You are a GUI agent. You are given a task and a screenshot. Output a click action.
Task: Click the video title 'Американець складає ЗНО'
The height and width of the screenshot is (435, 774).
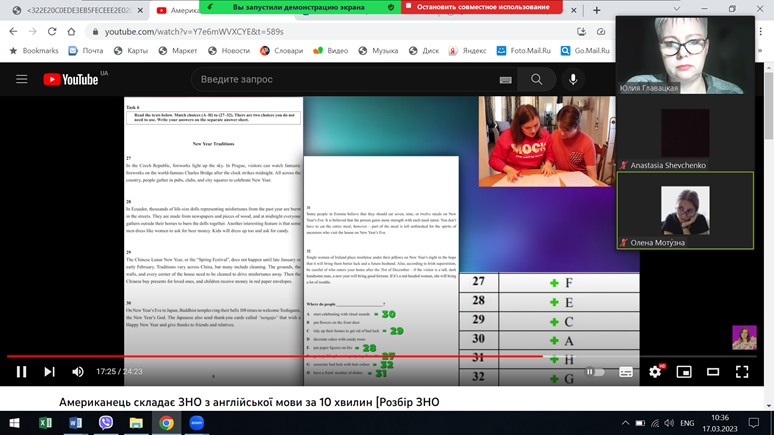pos(249,402)
